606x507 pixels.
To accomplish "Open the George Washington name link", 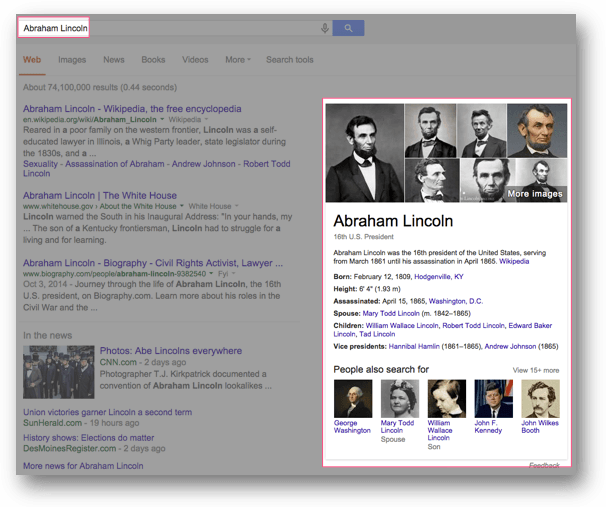I will click(x=352, y=427).
